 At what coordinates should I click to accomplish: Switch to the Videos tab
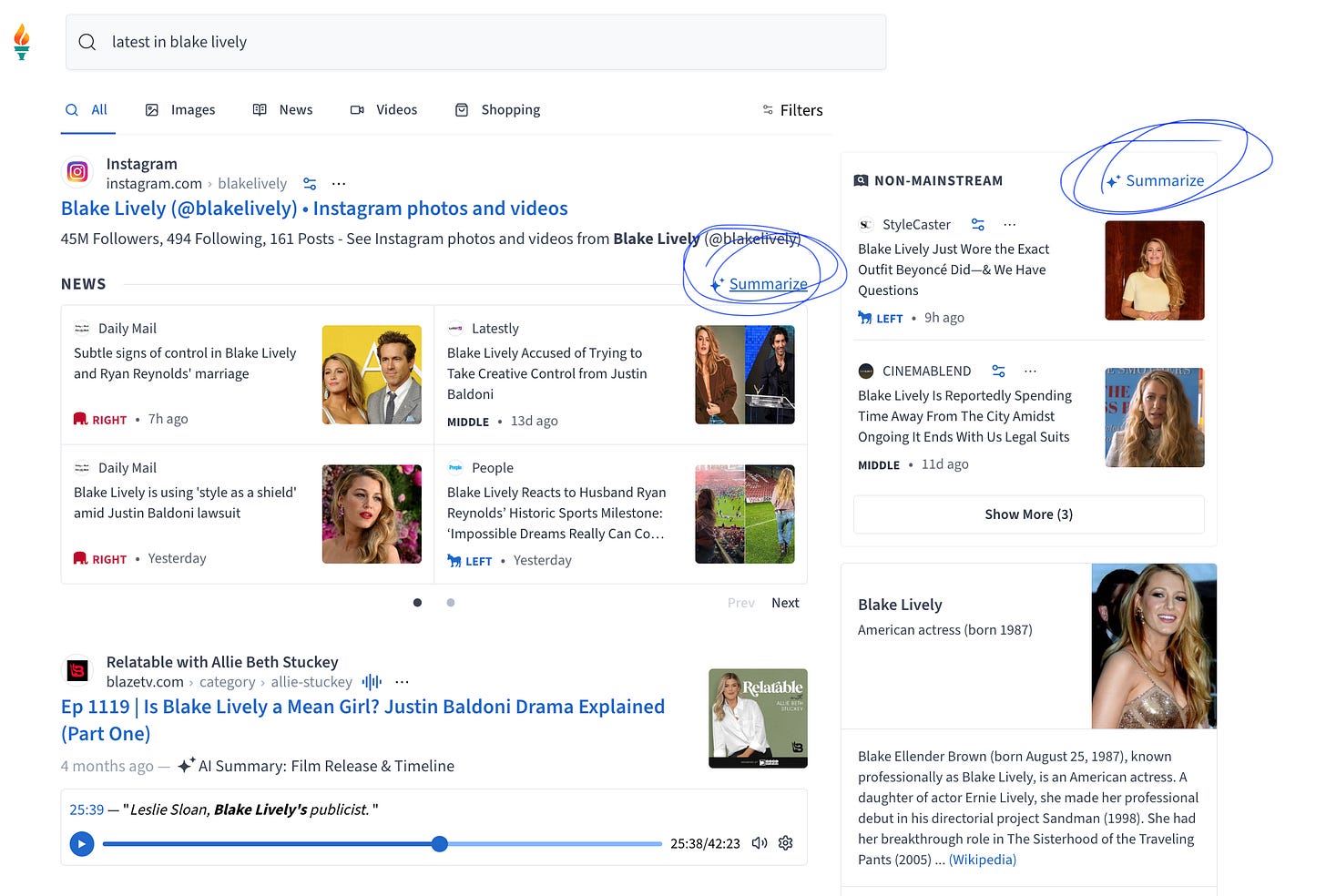[383, 110]
